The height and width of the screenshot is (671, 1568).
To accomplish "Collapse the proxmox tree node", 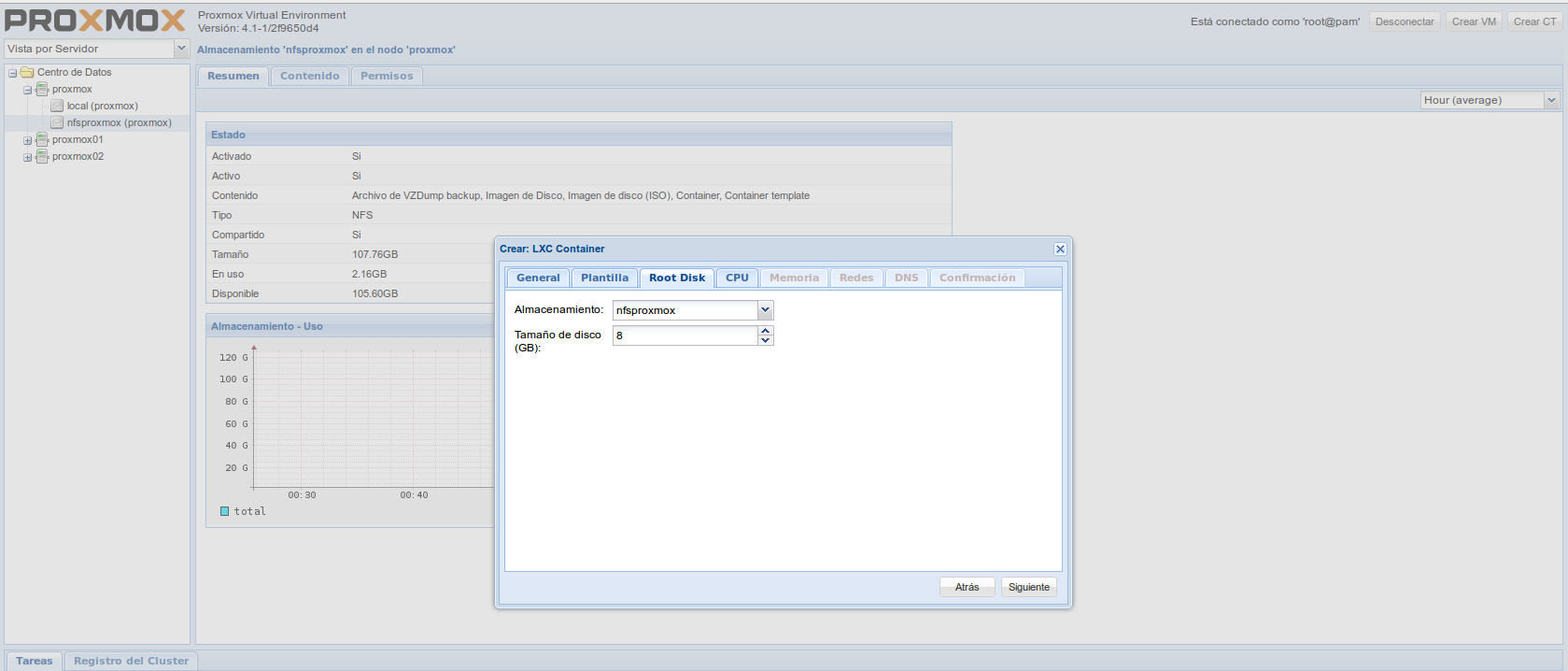I will point(28,91).
